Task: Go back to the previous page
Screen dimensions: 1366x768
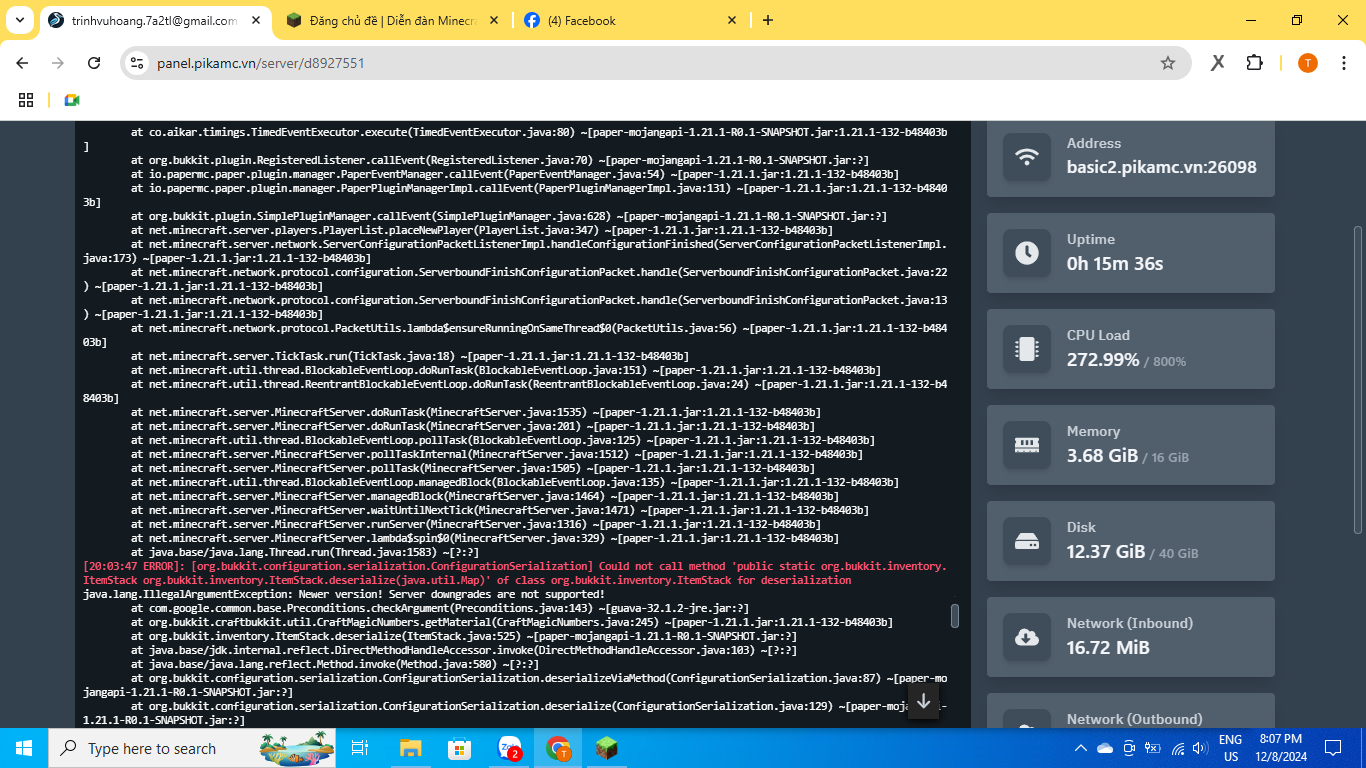Action: pos(22,63)
